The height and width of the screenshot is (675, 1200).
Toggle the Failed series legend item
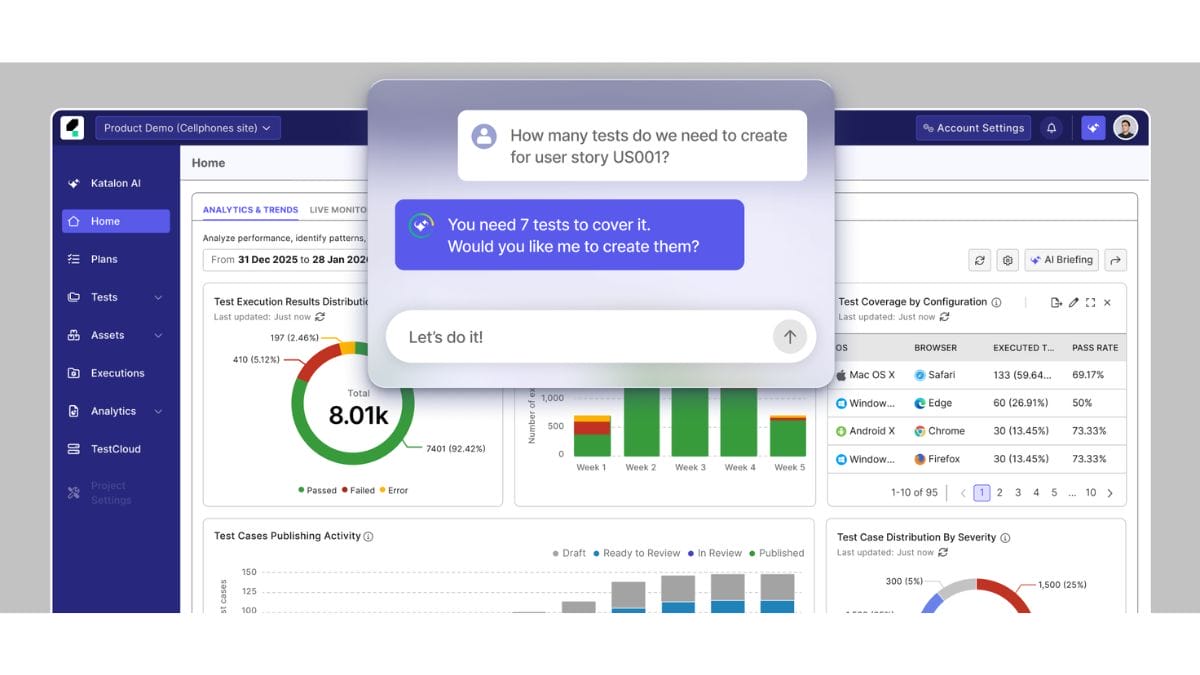point(360,490)
